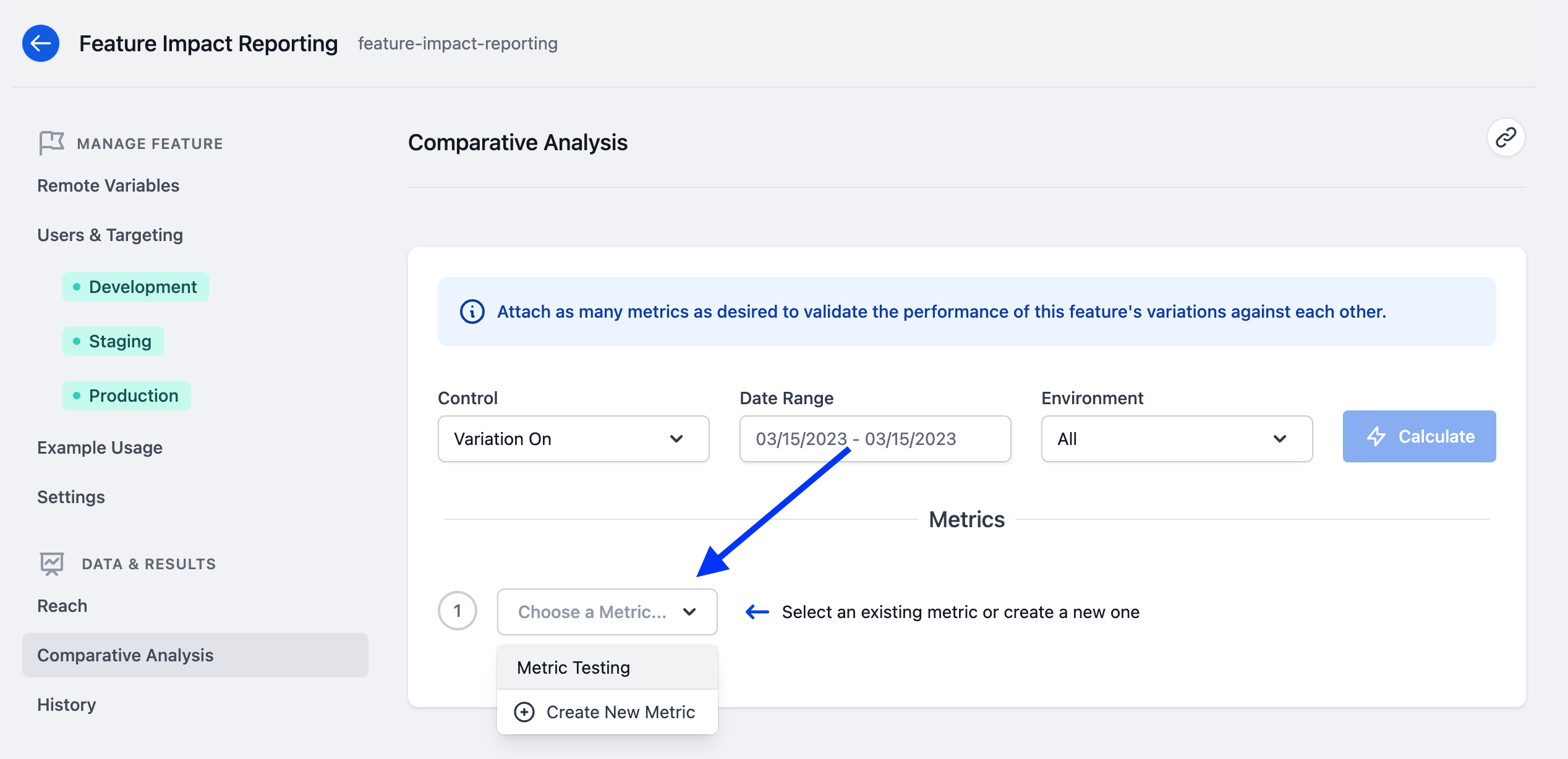Click the plus icon beside Create New Metric
The width and height of the screenshot is (1568, 759).
click(524, 712)
